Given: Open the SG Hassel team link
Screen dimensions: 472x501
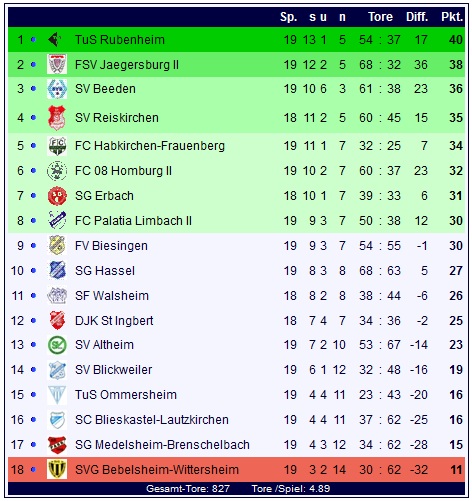Looking at the screenshot, I should click(x=105, y=271).
